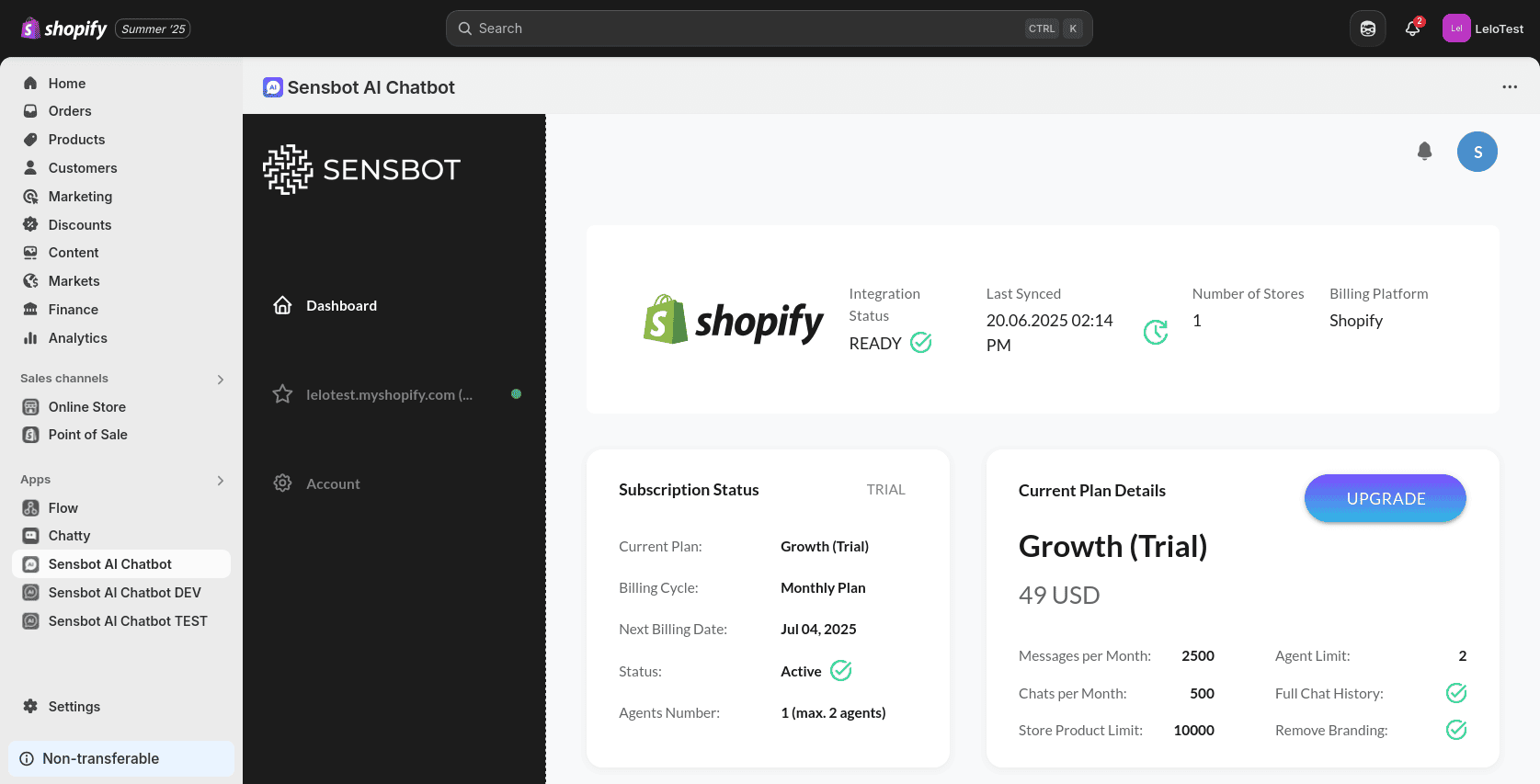Image resolution: width=1540 pixels, height=784 pixels.
Task: Click the Non-transferable info link
Action: pos(100,758)
